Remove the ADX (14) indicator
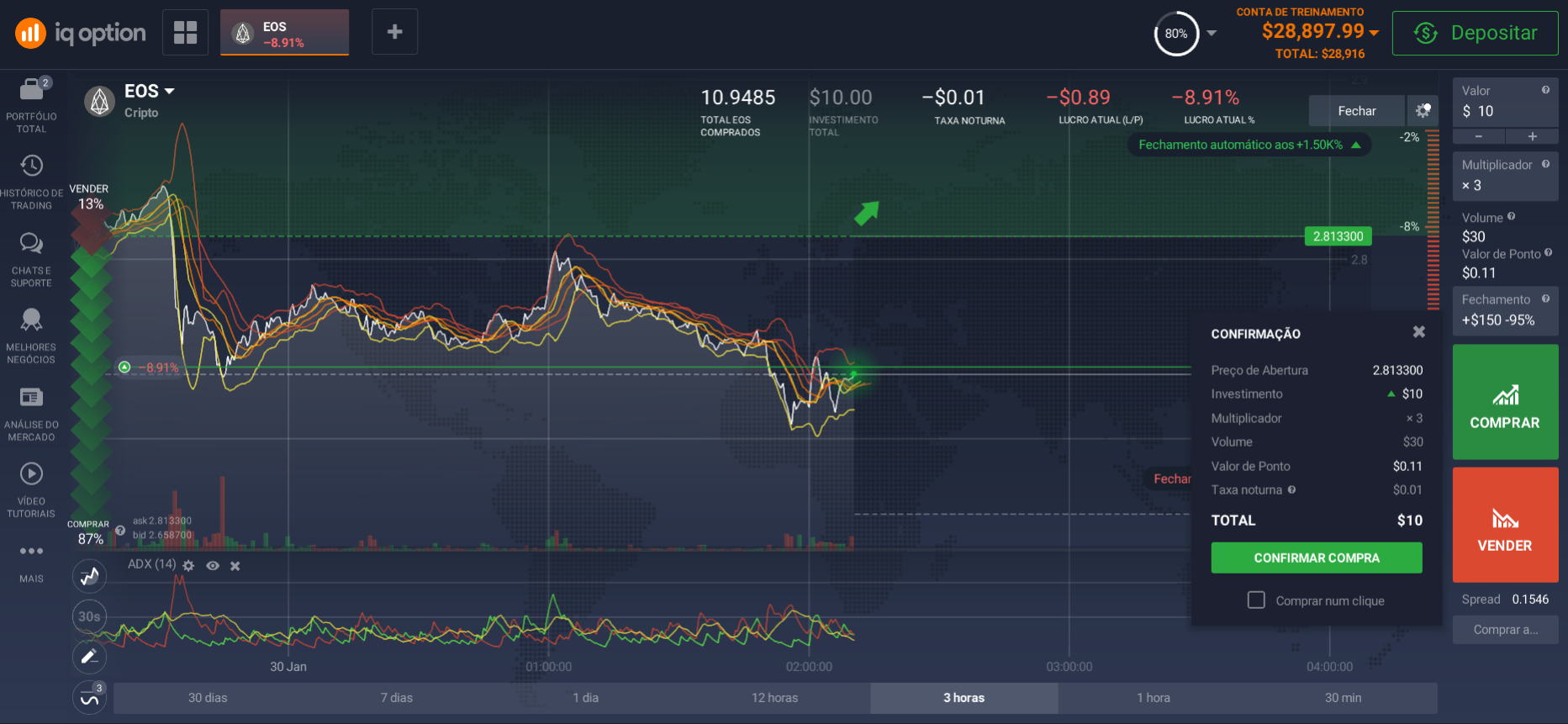Screen dimensions: 1568x724 235,566
